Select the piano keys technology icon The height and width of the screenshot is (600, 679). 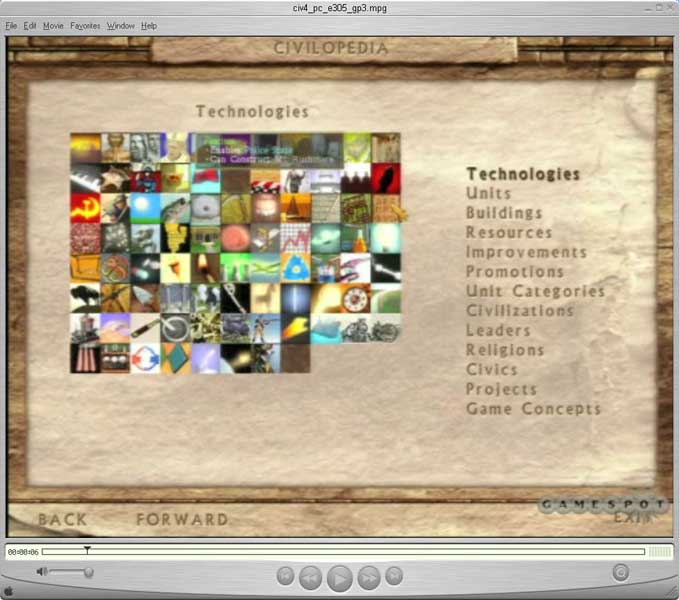click(x=85, y=178)
